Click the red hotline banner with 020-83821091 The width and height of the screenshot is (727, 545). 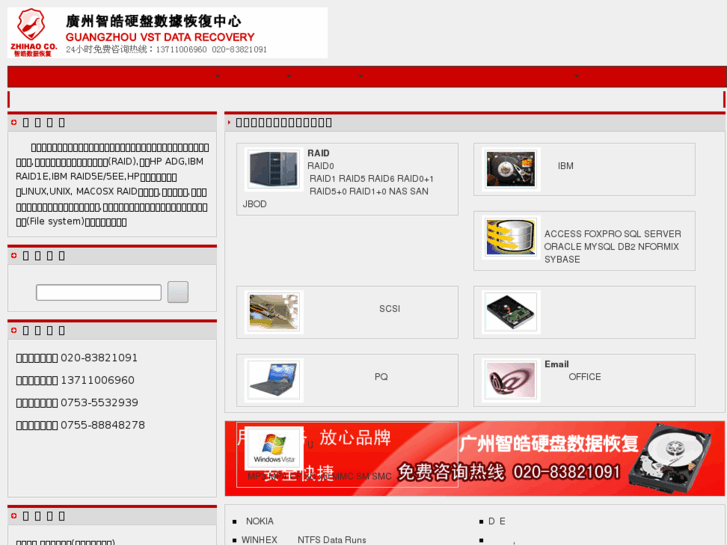click(474, 458)
